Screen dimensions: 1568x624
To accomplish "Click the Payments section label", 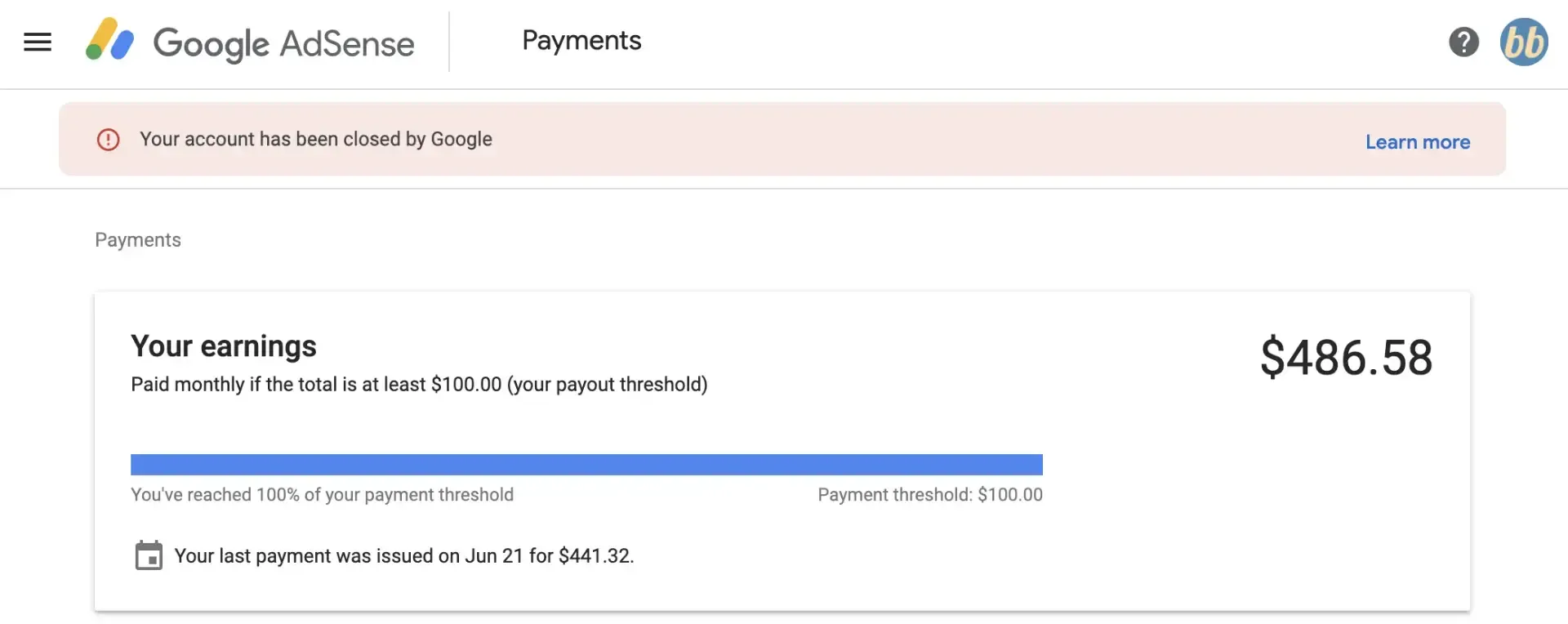I will pos(137,239).
